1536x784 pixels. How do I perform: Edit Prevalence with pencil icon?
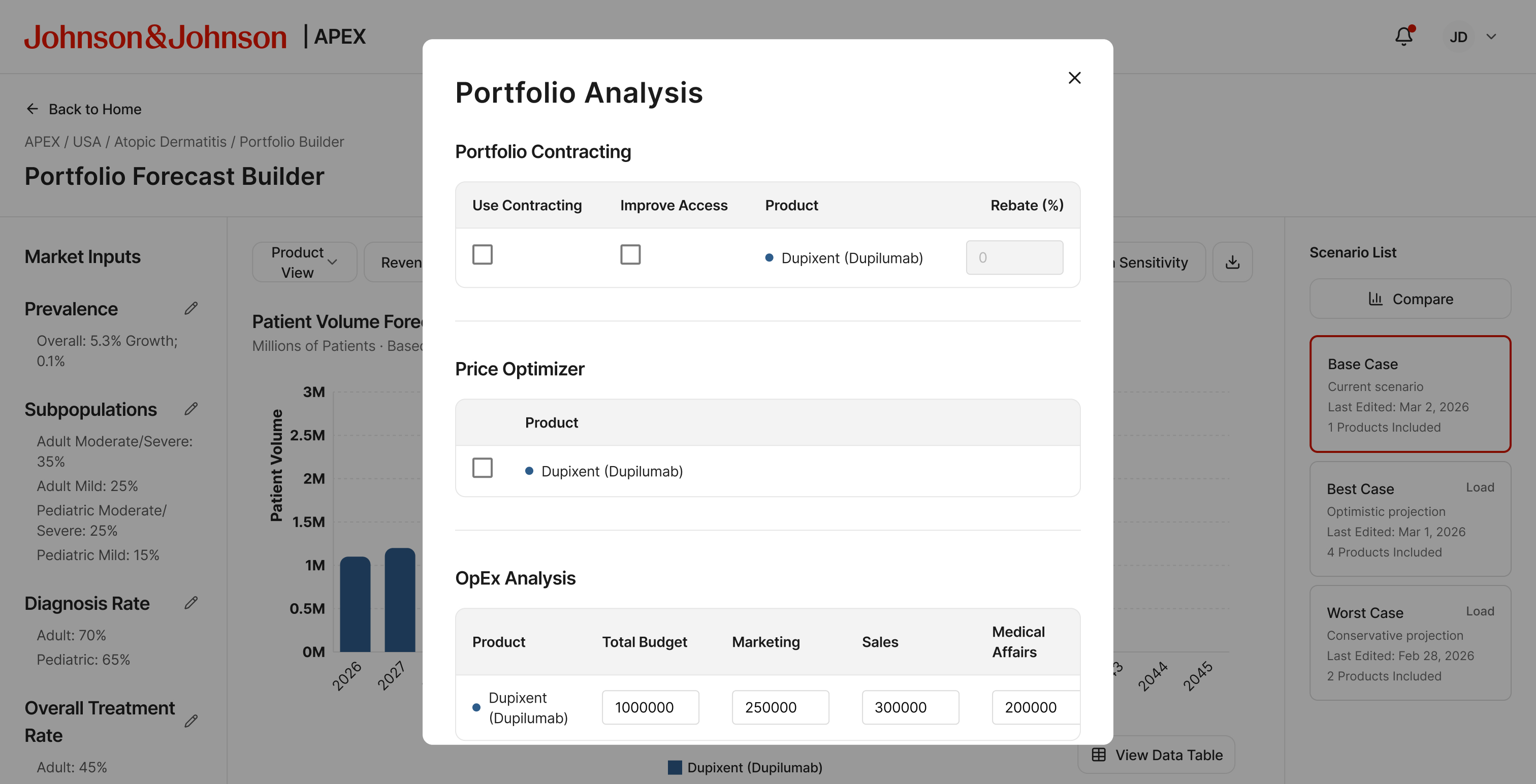(191, 308)
